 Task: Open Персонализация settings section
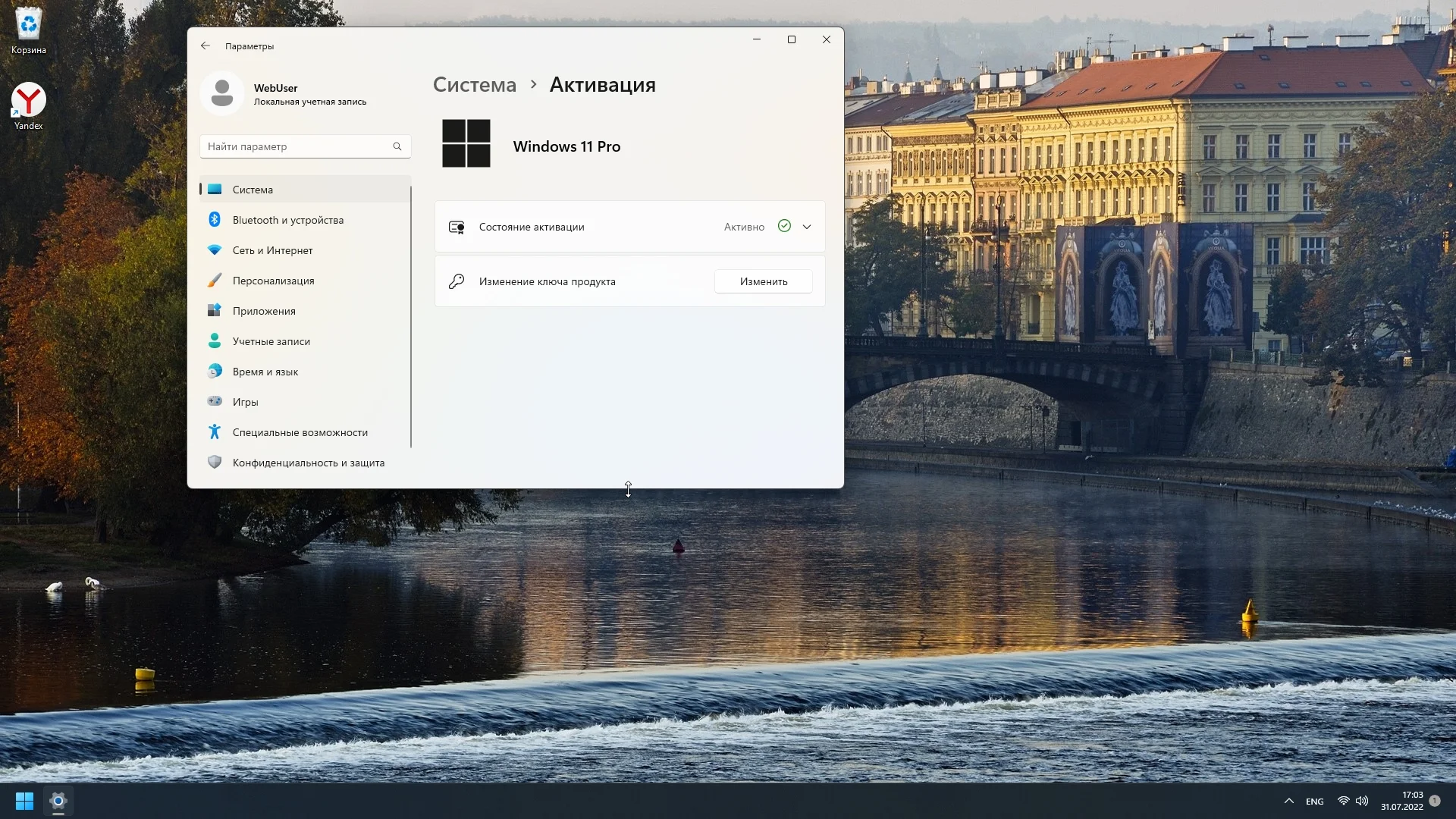pos(273,281)
